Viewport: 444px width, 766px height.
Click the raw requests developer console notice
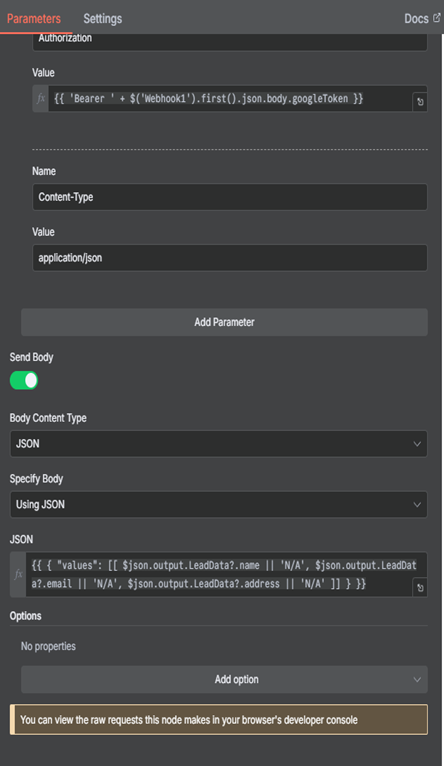point(219,720)
